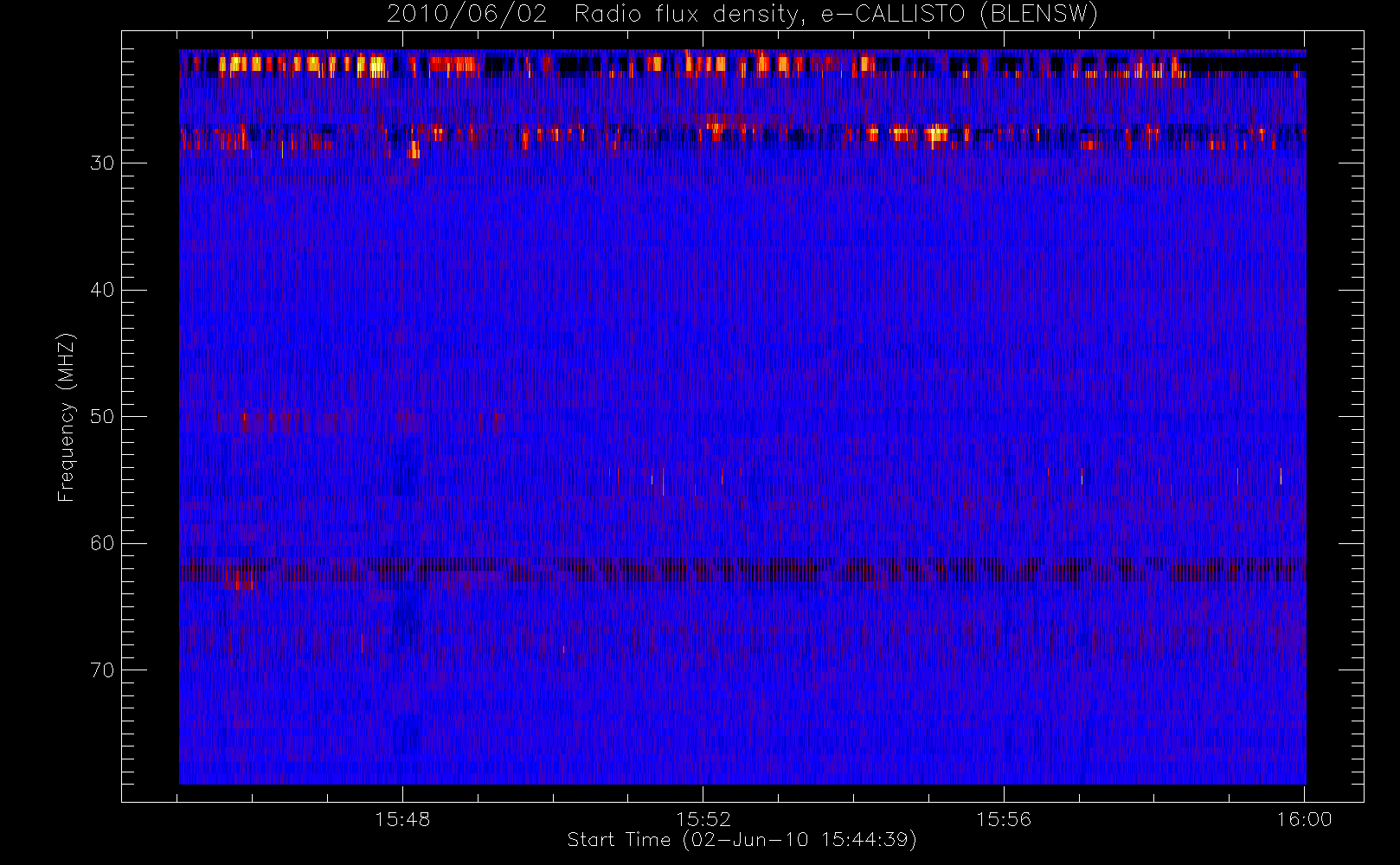Screen dimensions: 1400x865
Task: Click the 60 frequency tick label
Action: [x=102, y=543]
